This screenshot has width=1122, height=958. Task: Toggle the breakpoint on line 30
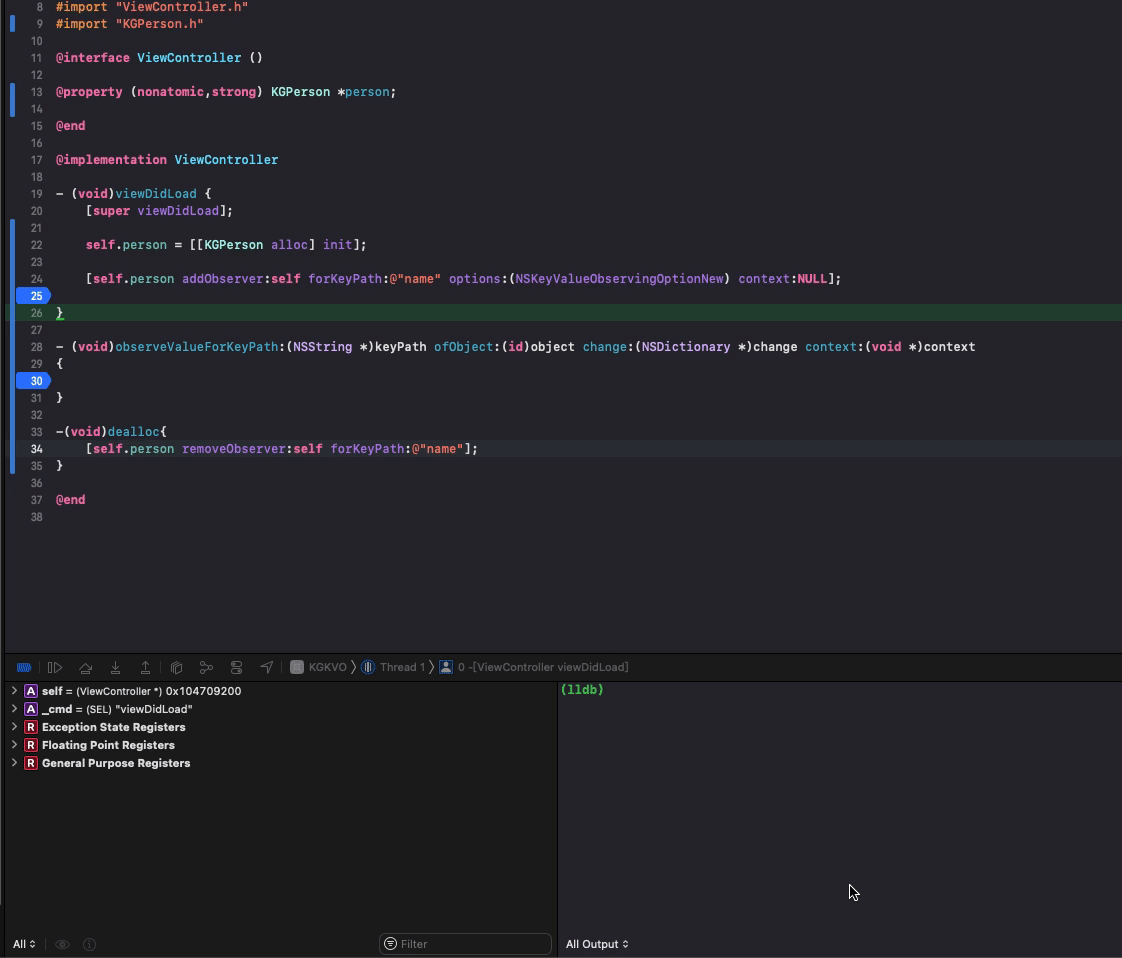click(34, 380)
